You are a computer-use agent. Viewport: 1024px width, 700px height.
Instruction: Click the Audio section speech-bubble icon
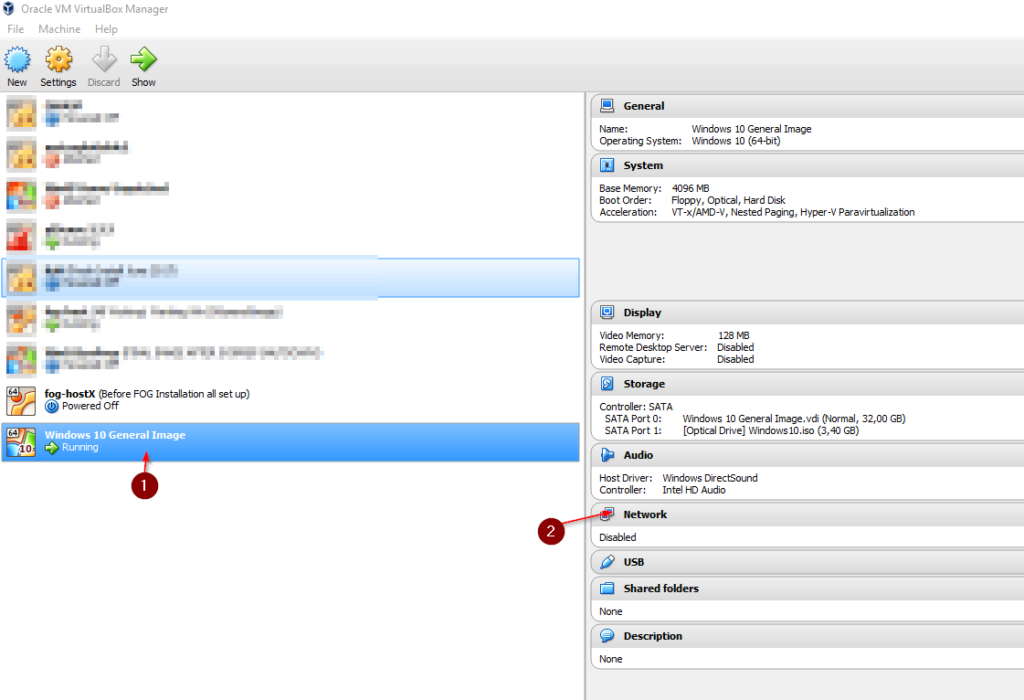pyautogui.click(x=607, y=455)
